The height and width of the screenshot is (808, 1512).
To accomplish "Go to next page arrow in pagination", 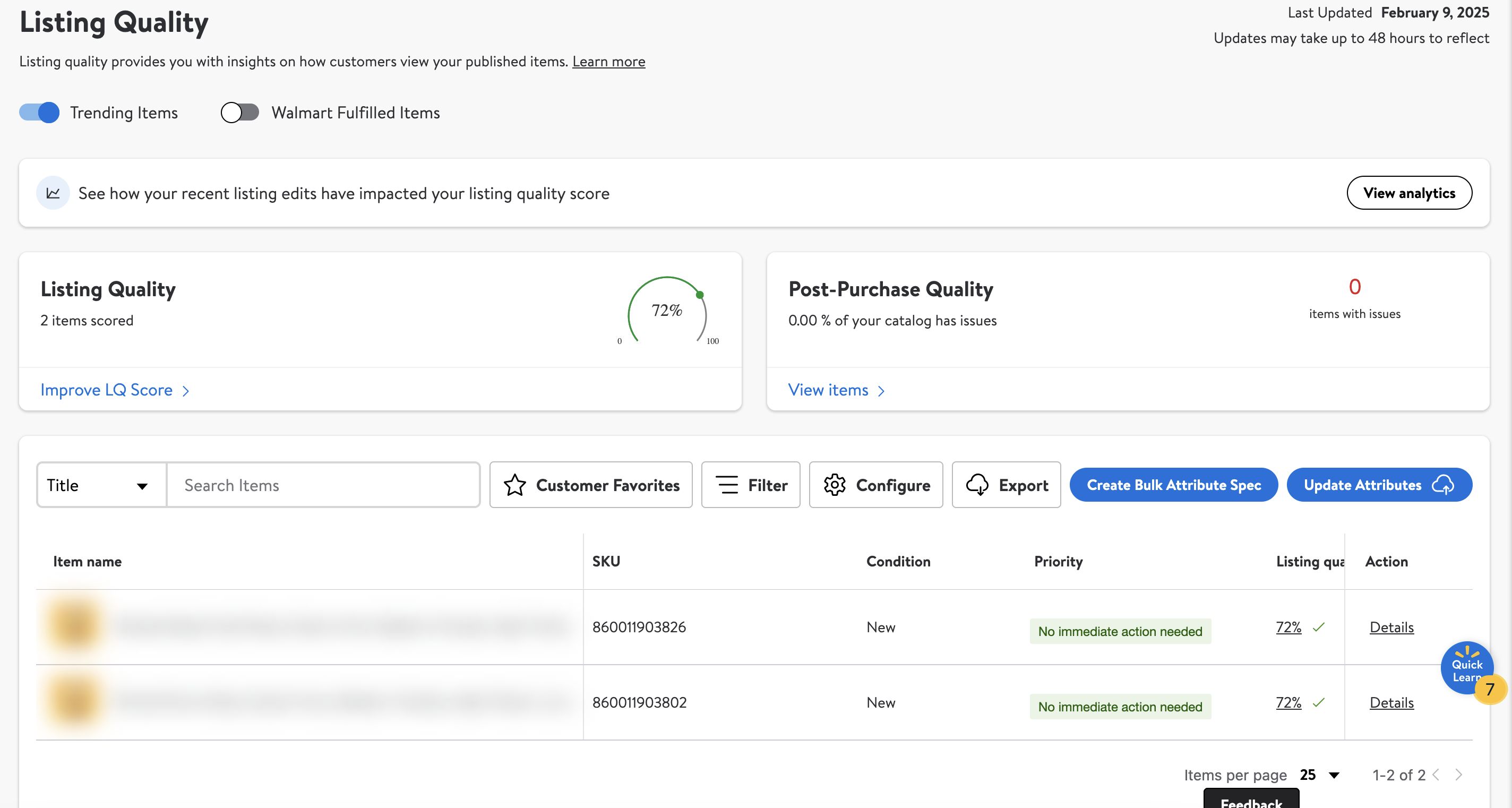I will [1458, 775].
